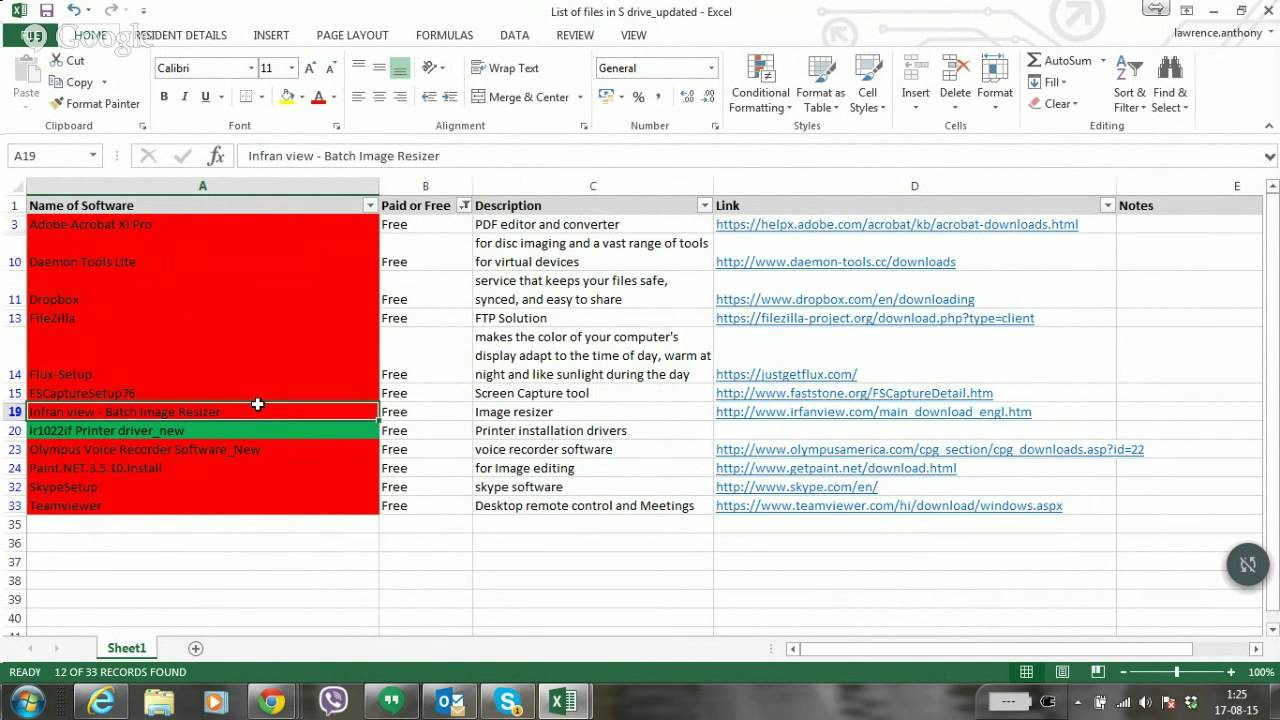The height and width of the screenshot is (720, 1280).
Task: Click the Merge & Center button
Action: coord(520,97)
